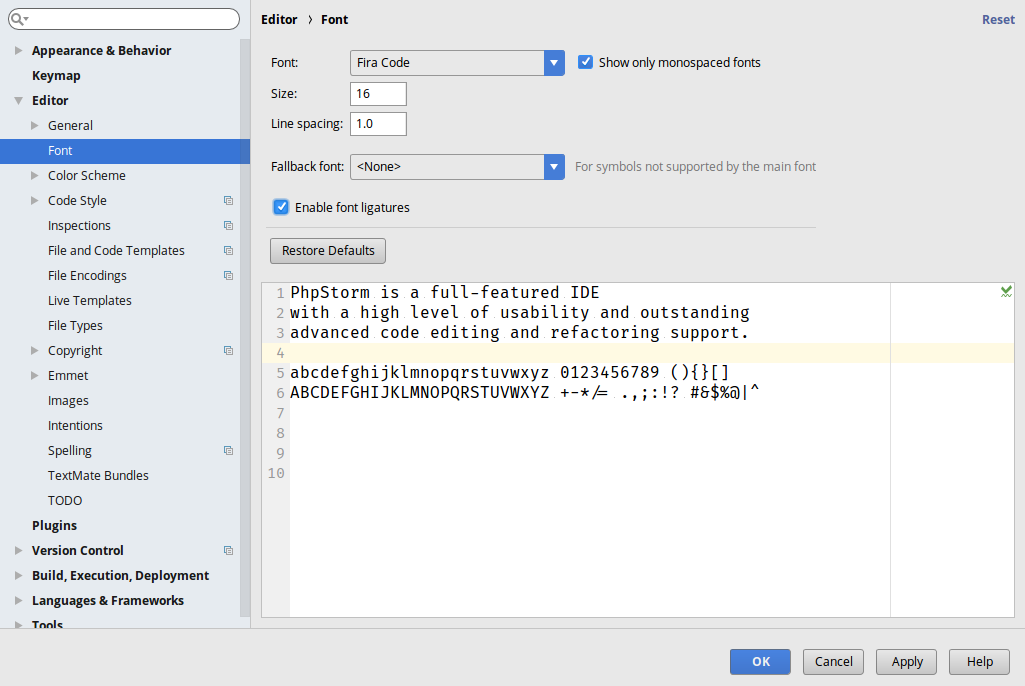This screenshot has height=686, width=1025.
Task: Open Images settings page
Action: [x=68, y=401]
